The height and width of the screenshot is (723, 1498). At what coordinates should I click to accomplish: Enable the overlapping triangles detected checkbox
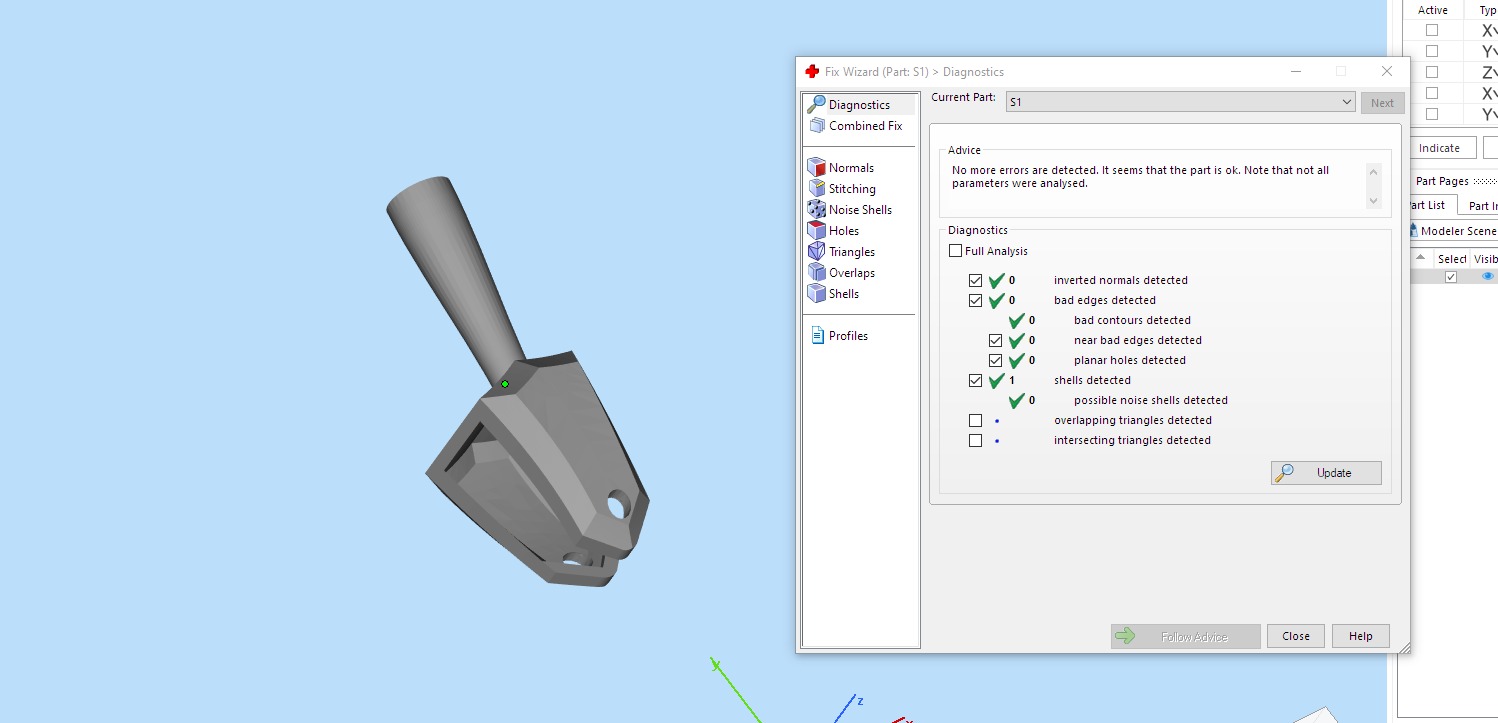point(976,420)
